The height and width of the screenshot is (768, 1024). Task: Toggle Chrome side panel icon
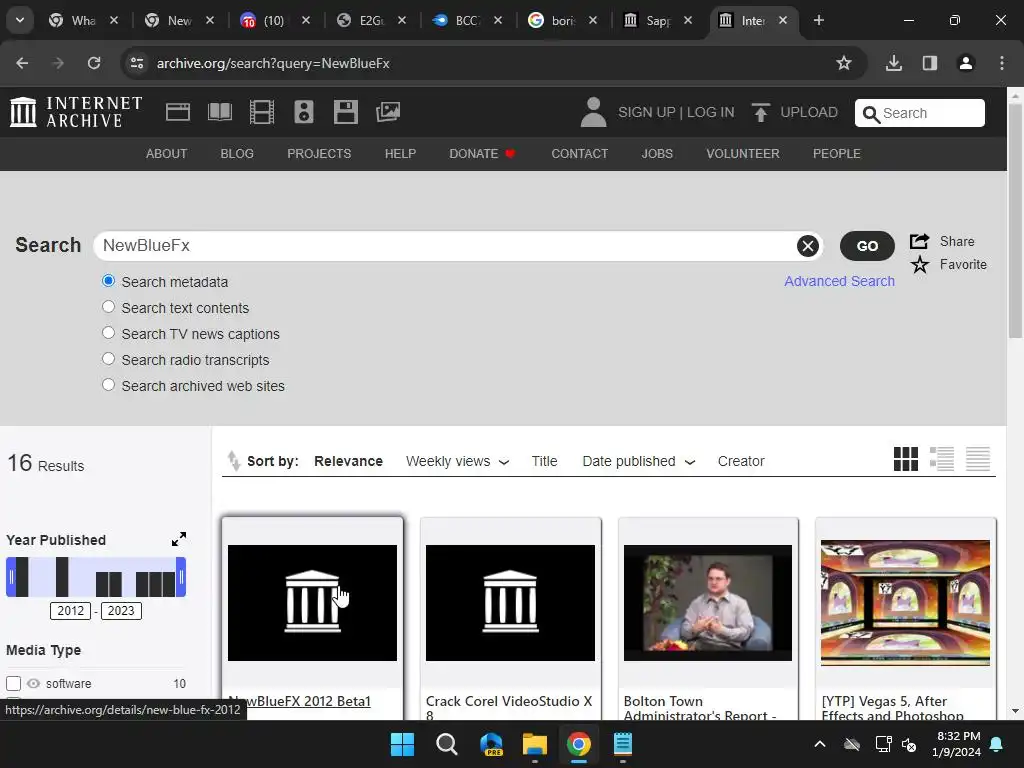(x=930, y=63)
